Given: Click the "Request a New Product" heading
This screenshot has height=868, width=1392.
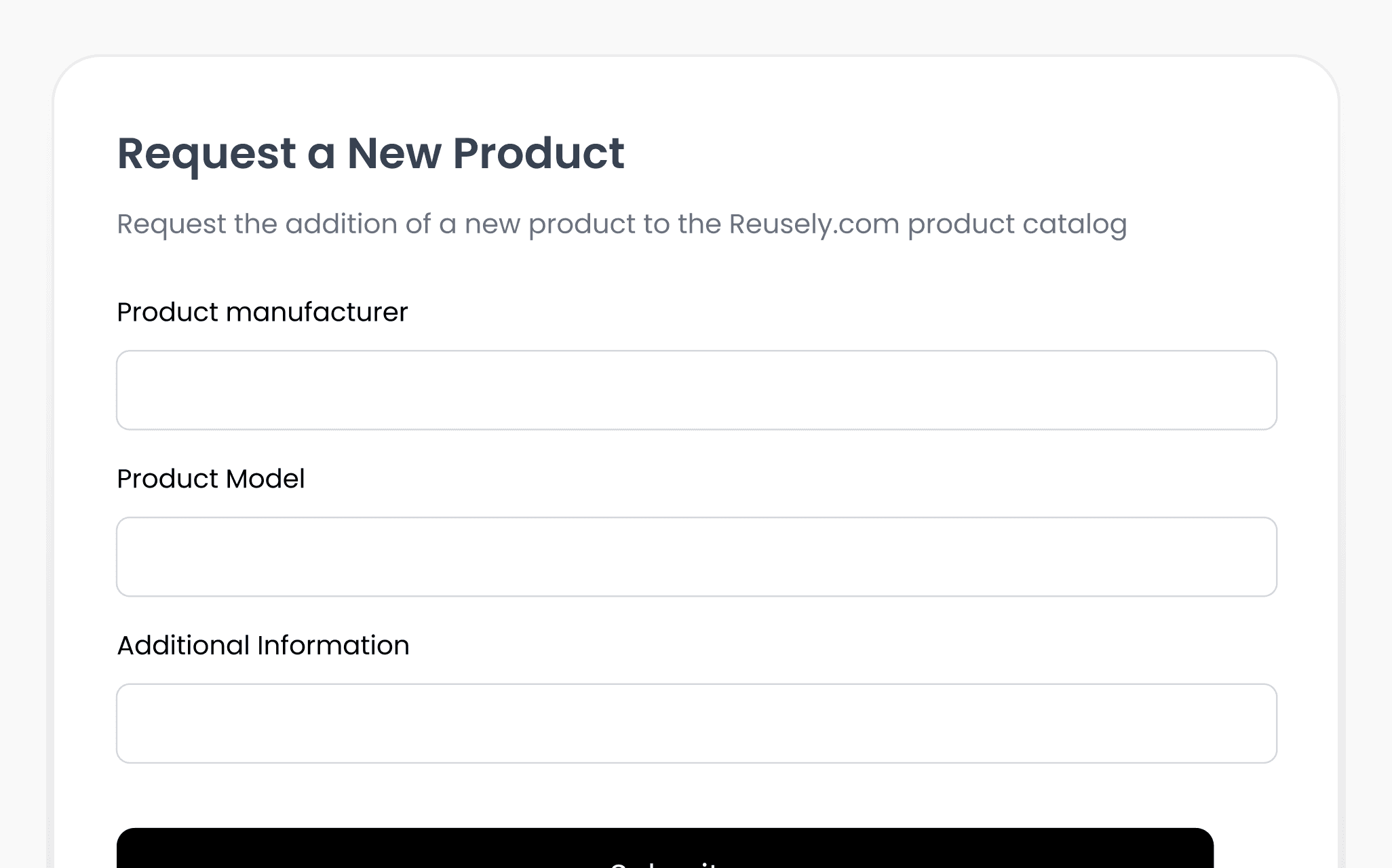Looking at the screenshot, I should click(x=370, y=155).
